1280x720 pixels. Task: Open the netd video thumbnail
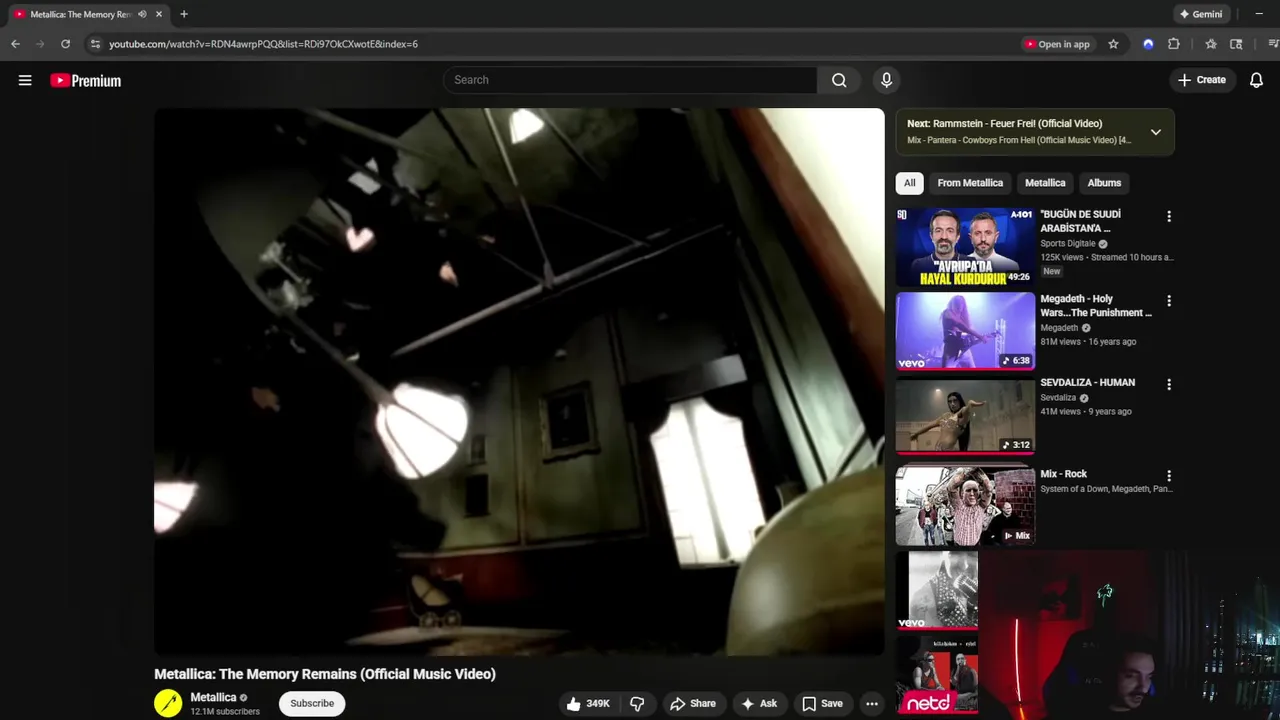[x=937, y=675]
